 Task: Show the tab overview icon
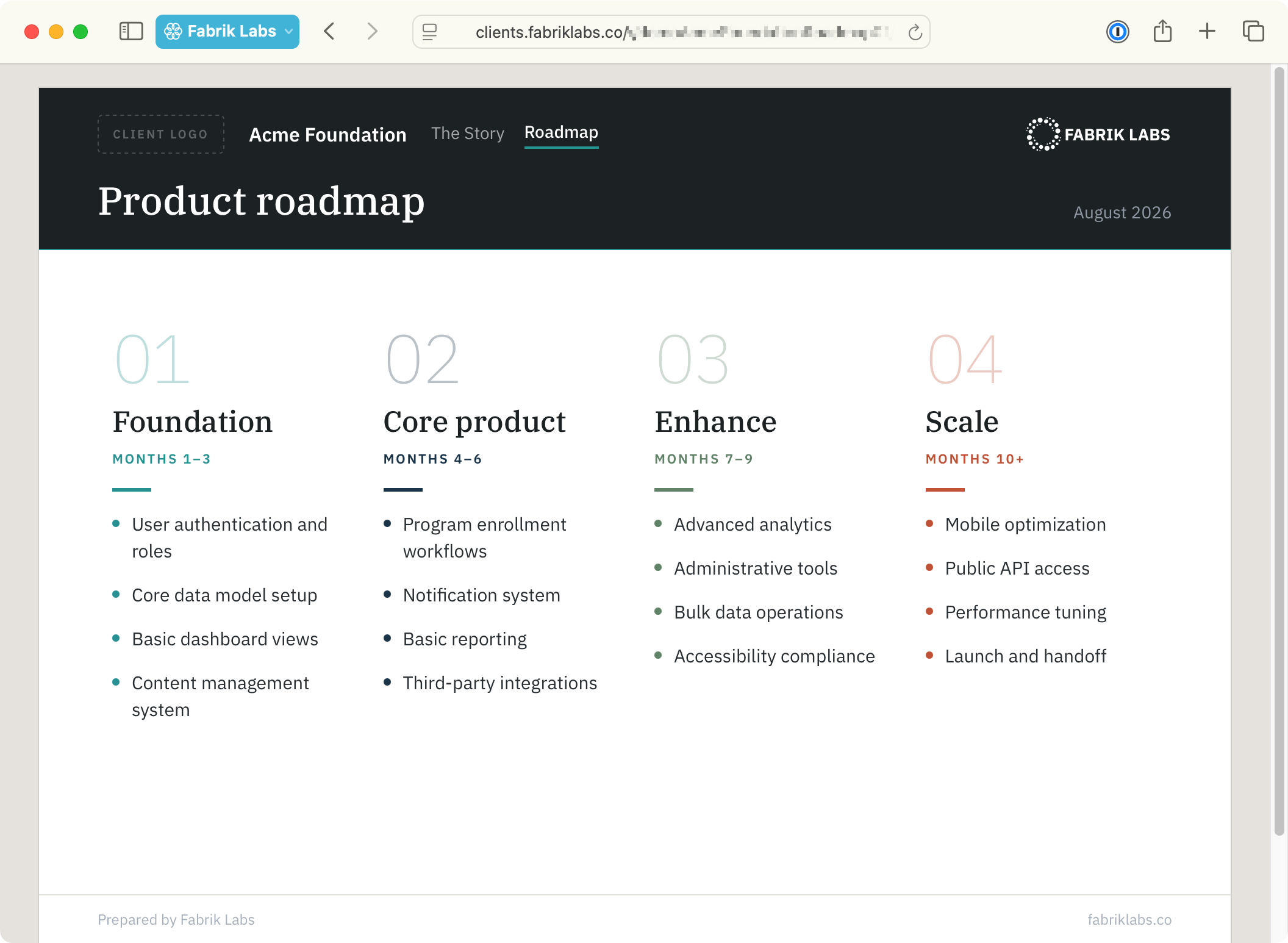click(x=1253, y=31)
